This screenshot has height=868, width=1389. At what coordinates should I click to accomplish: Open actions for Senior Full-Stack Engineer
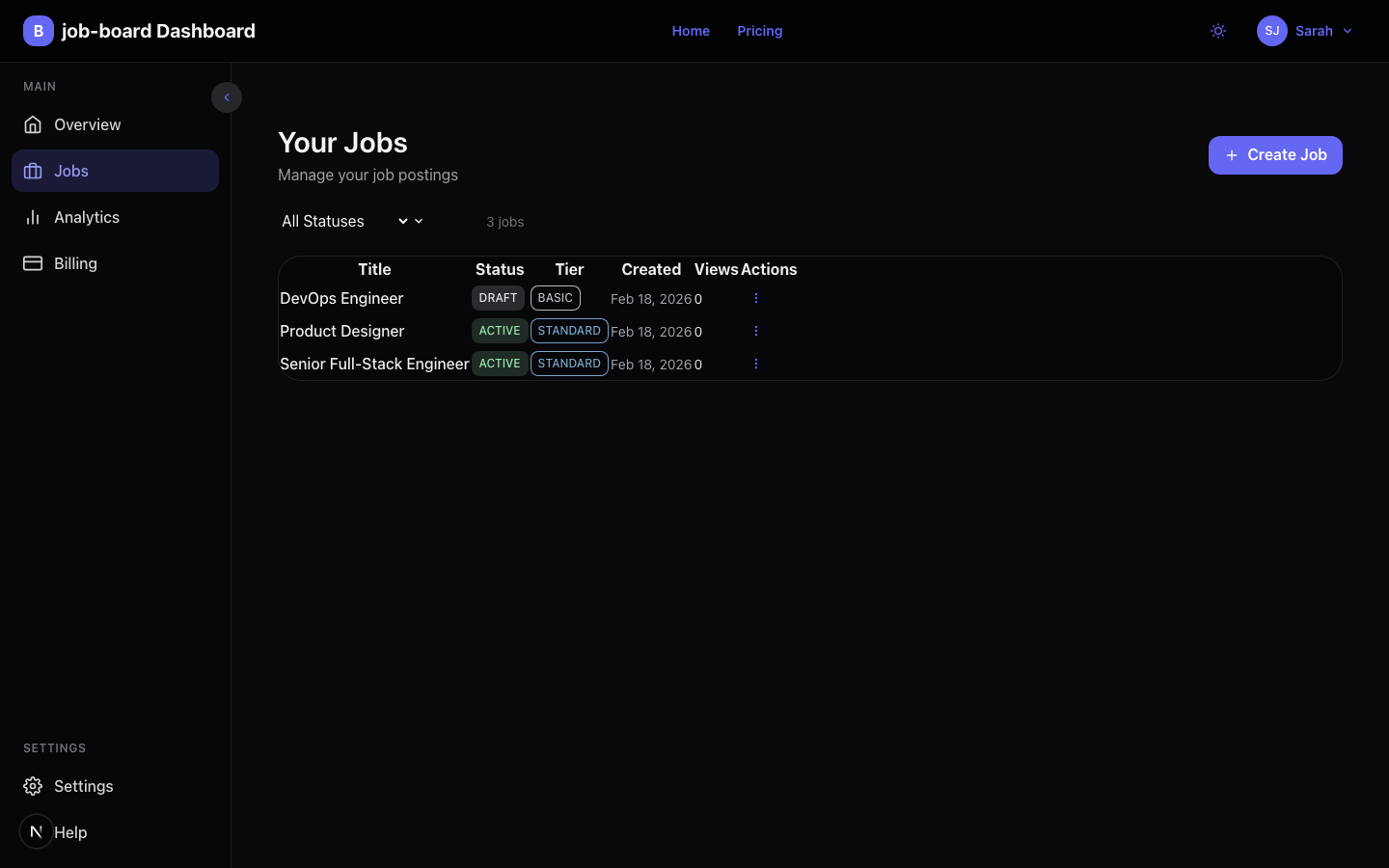[755, 364]
